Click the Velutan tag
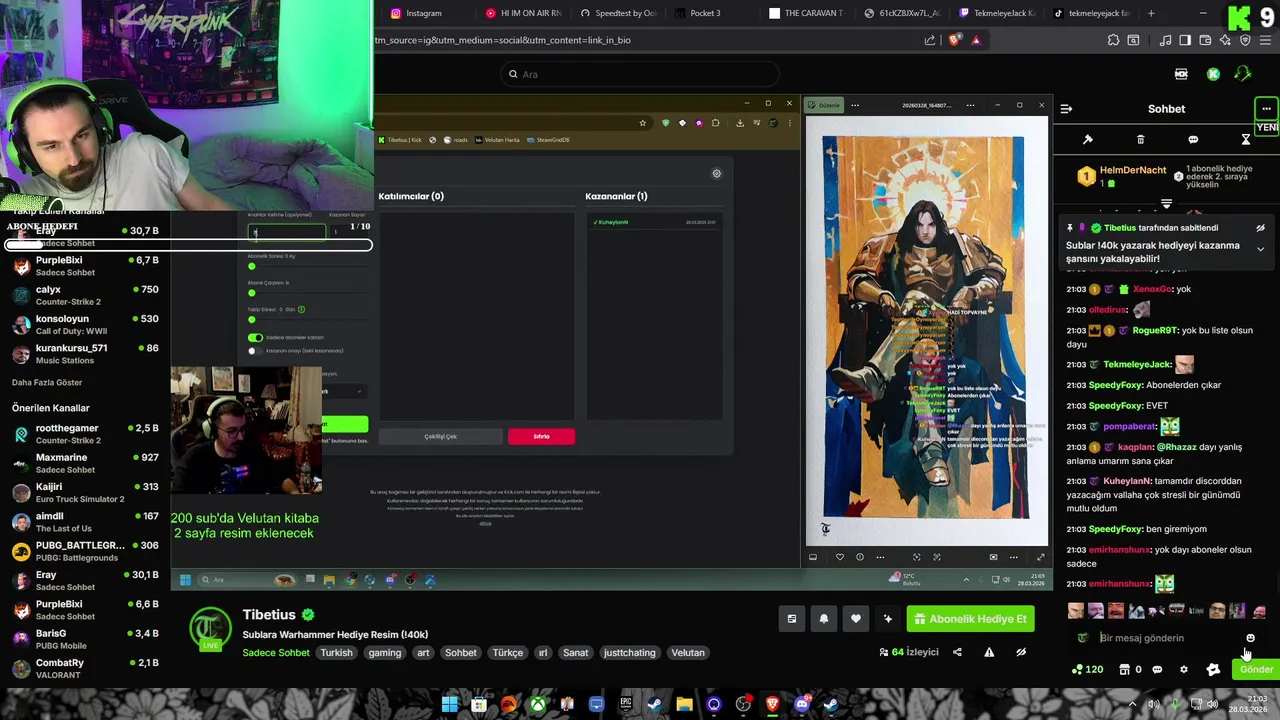This screenshot has width=1280, height=720. pos(688,653)
